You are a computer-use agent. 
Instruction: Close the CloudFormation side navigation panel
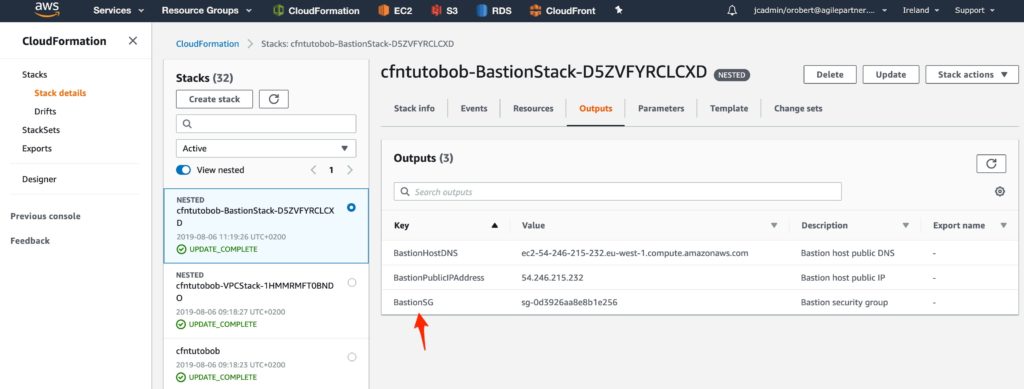(x=133, y=41)
